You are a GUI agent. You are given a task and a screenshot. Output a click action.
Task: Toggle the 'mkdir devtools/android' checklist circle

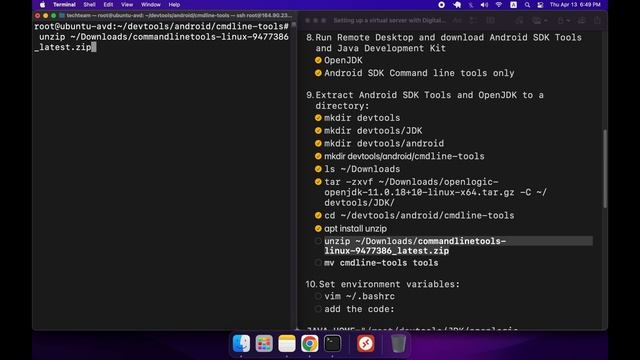[318, 143]
